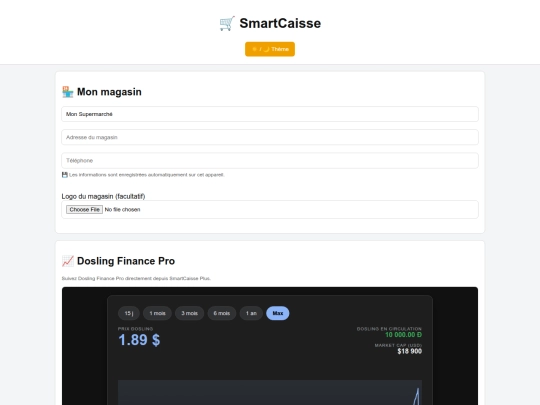Click the 1.89 $ Dosling price

139,340
